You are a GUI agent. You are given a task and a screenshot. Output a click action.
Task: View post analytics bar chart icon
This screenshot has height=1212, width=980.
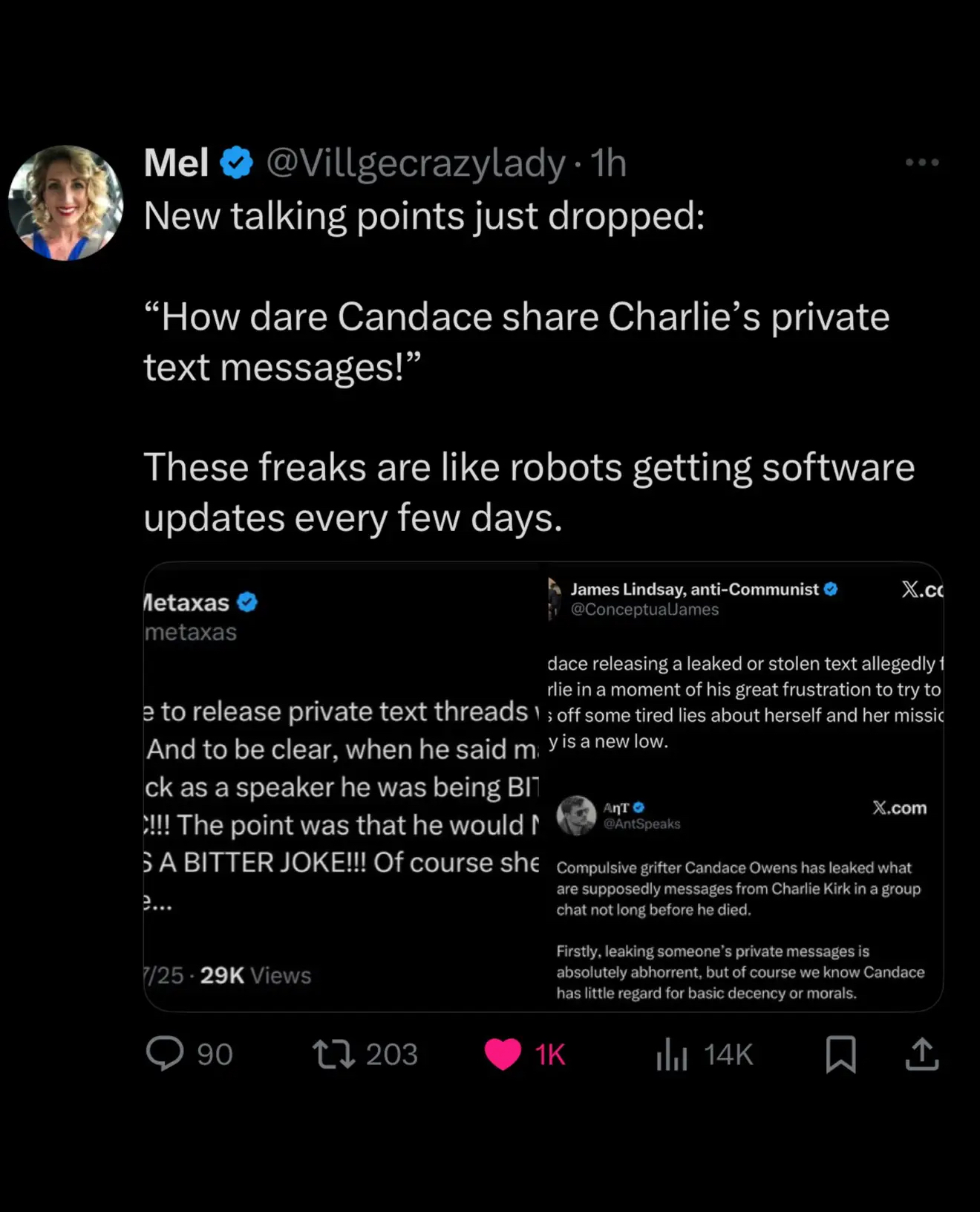[671, 1054]
